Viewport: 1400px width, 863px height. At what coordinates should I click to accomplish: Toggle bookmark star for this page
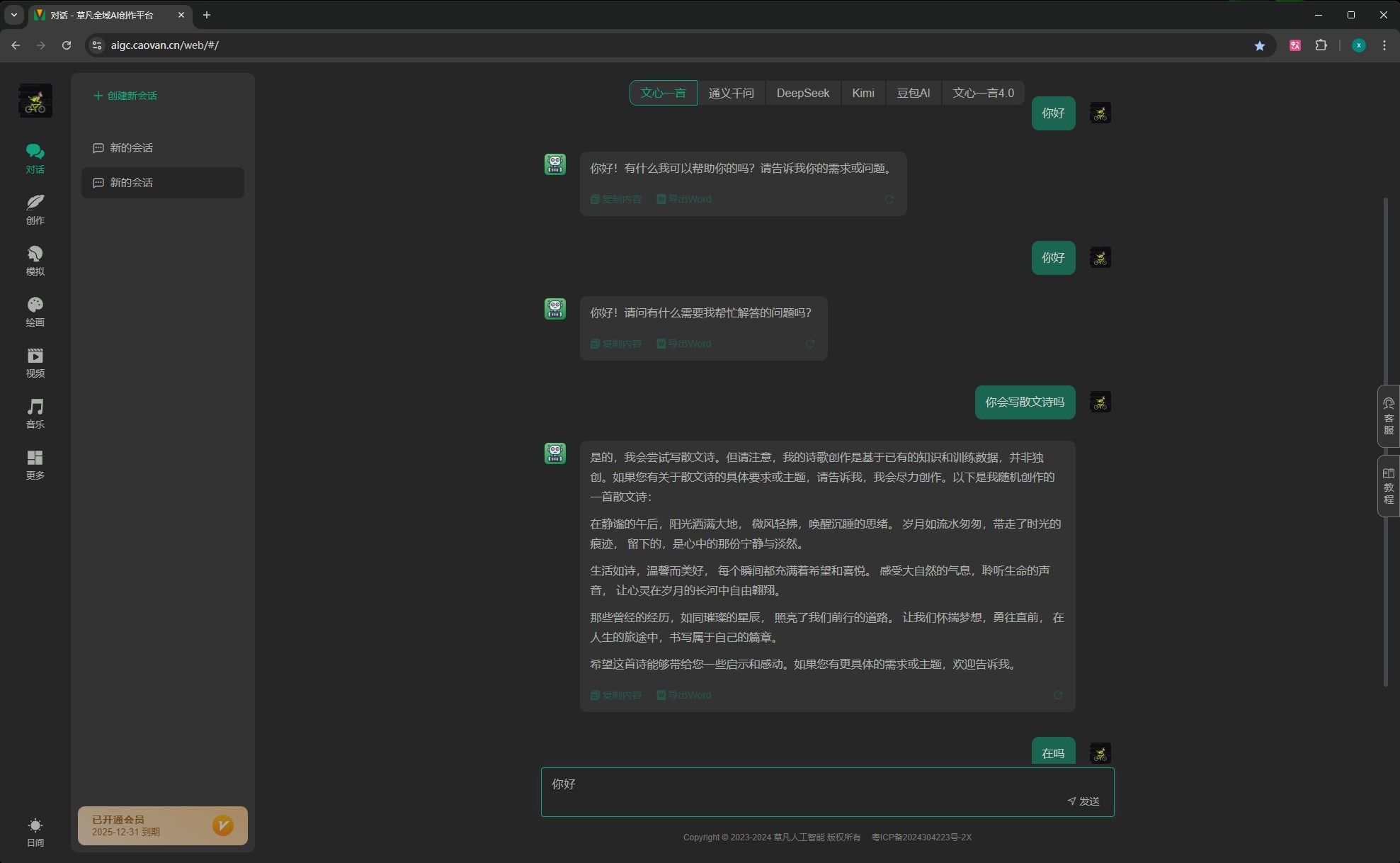click(1259, 45)
